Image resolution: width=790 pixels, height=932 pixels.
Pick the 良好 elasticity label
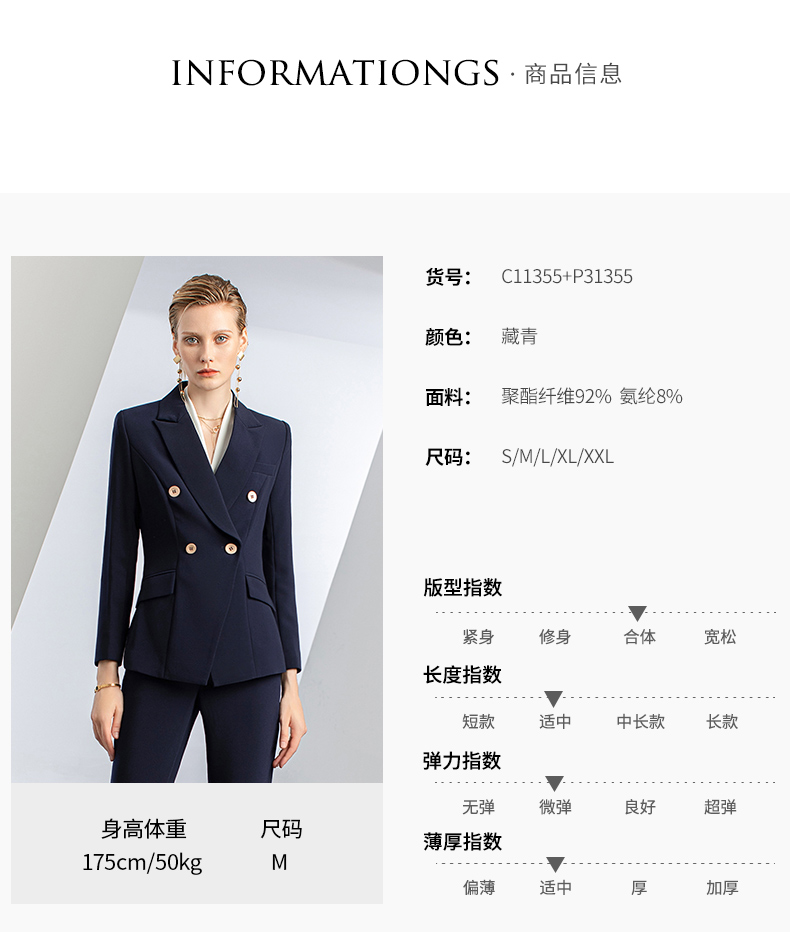tap(640, 807)
